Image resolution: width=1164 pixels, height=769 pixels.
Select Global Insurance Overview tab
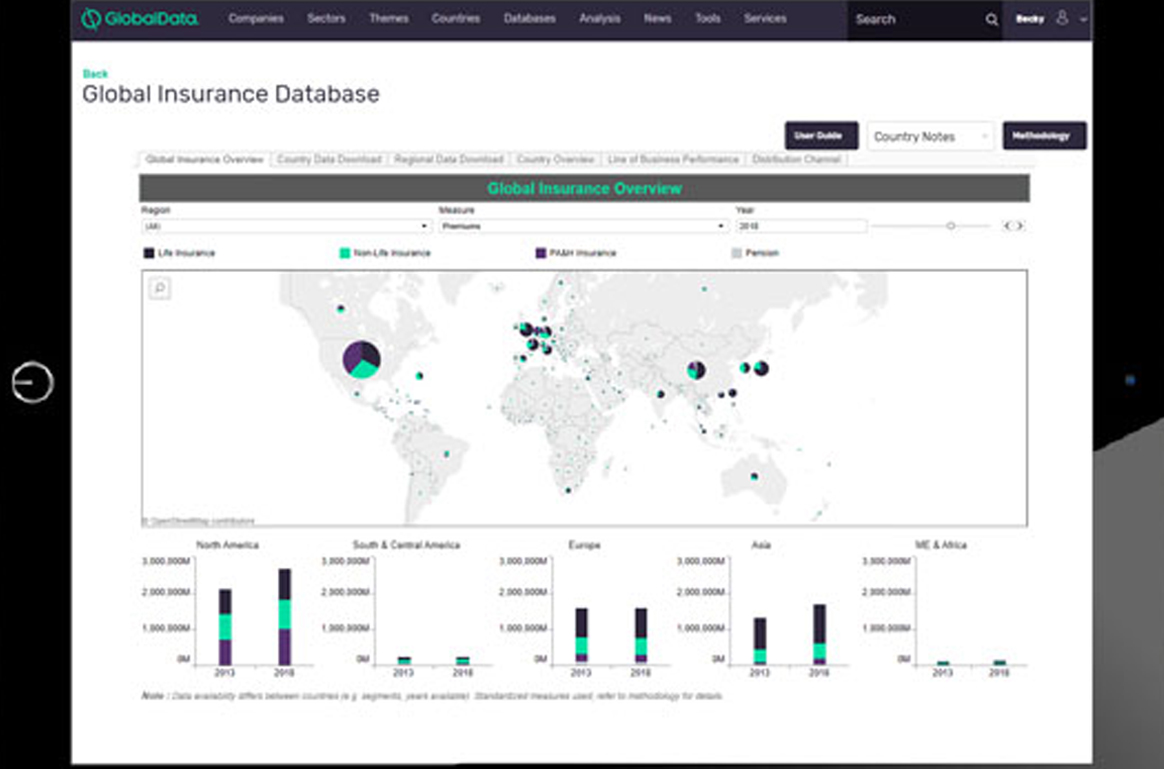[x=204, y=159]
